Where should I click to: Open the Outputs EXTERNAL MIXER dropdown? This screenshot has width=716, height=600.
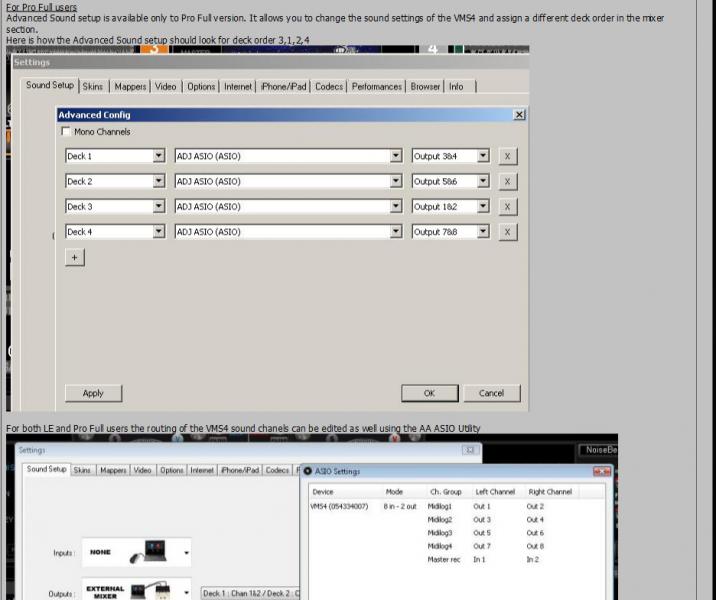click(x=137, y=590)
